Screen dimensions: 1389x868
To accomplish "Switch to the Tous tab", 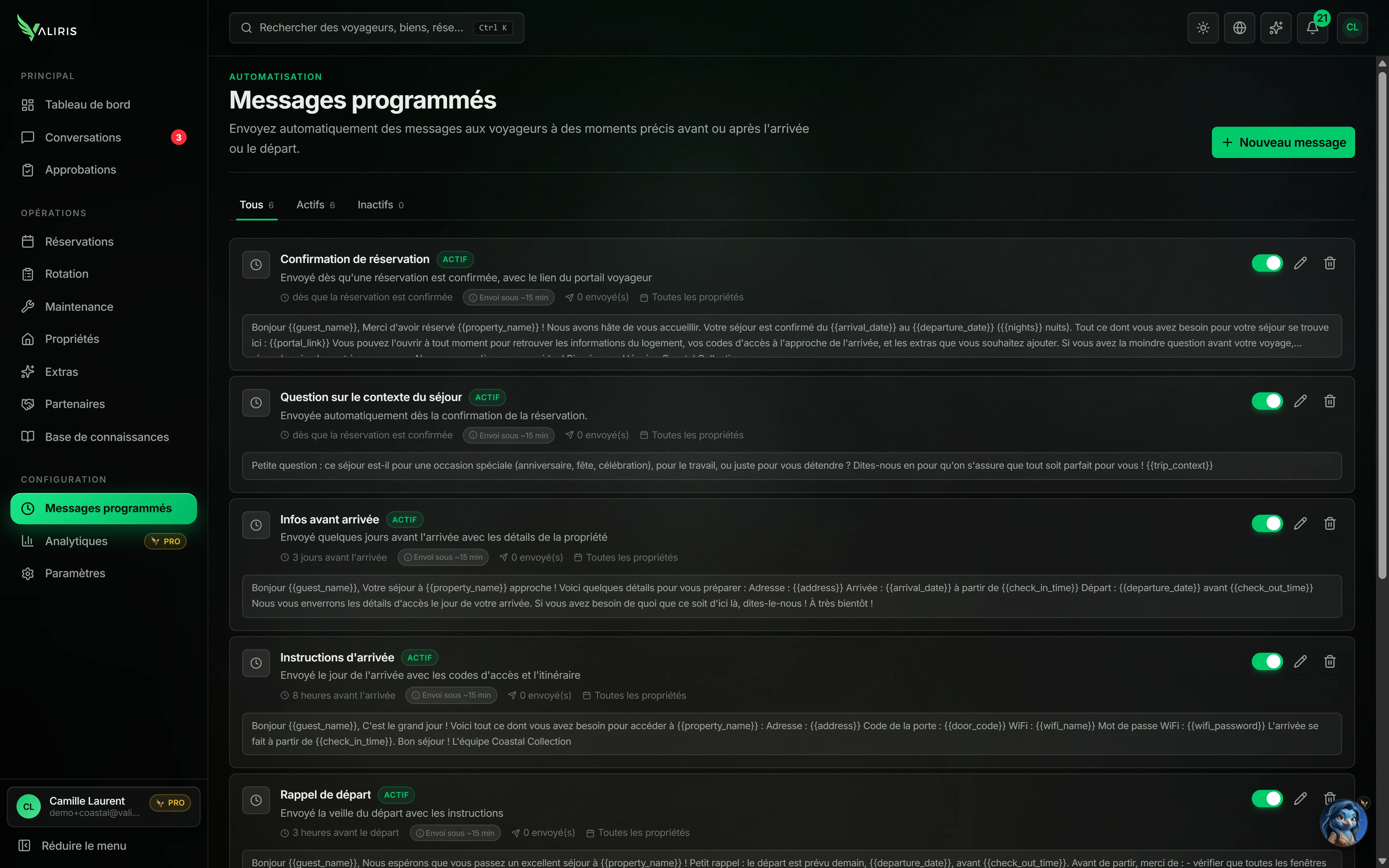I will coord(257,205).
